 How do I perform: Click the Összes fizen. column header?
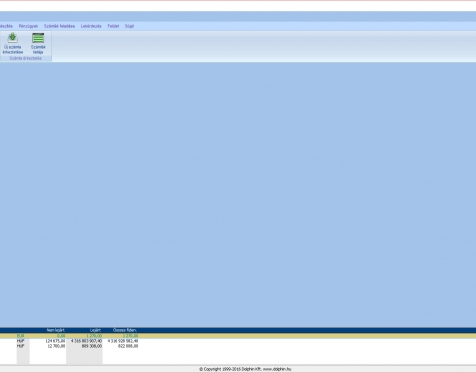[x=125, y=330]
